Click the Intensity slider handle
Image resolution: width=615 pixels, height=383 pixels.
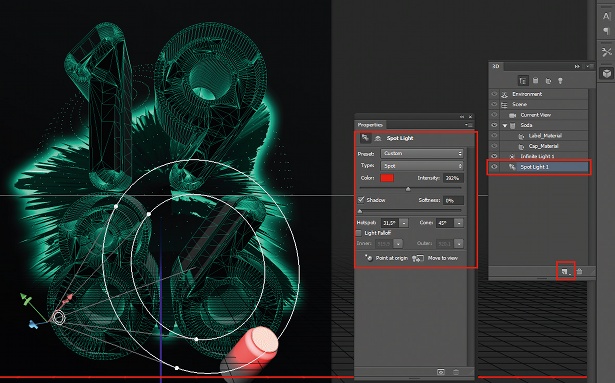pos(408,189)
